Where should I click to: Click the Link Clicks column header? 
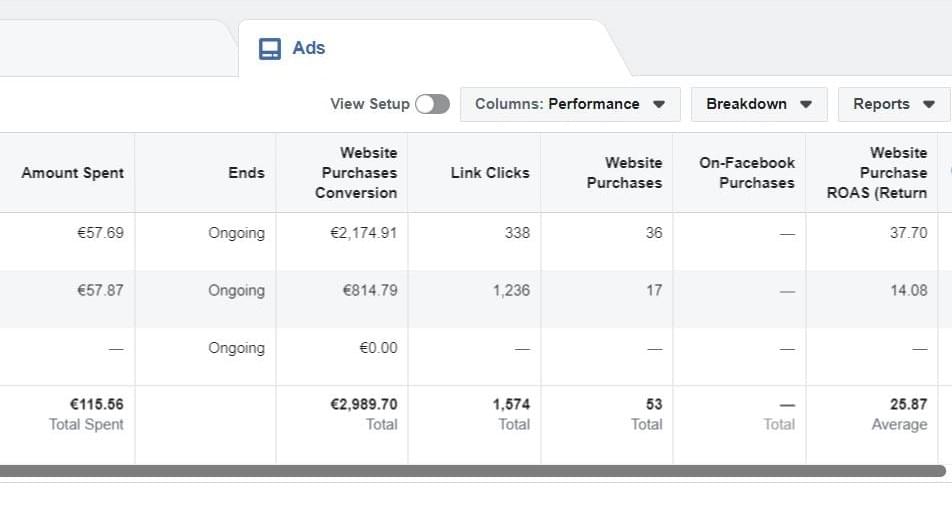coord(490,173)
